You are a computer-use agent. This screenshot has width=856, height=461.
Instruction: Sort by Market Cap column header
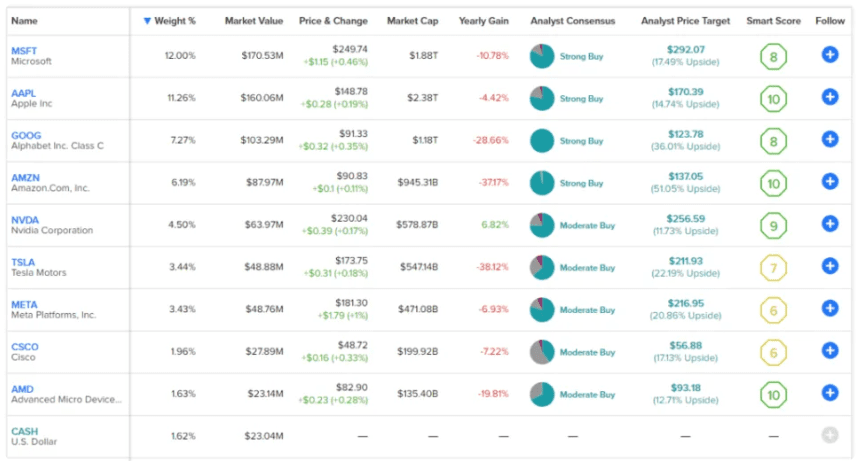pos(413,21)
